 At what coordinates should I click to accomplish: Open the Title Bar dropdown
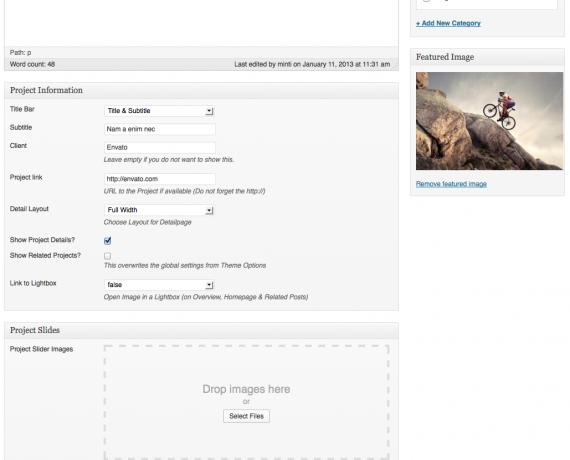(159, 111)
